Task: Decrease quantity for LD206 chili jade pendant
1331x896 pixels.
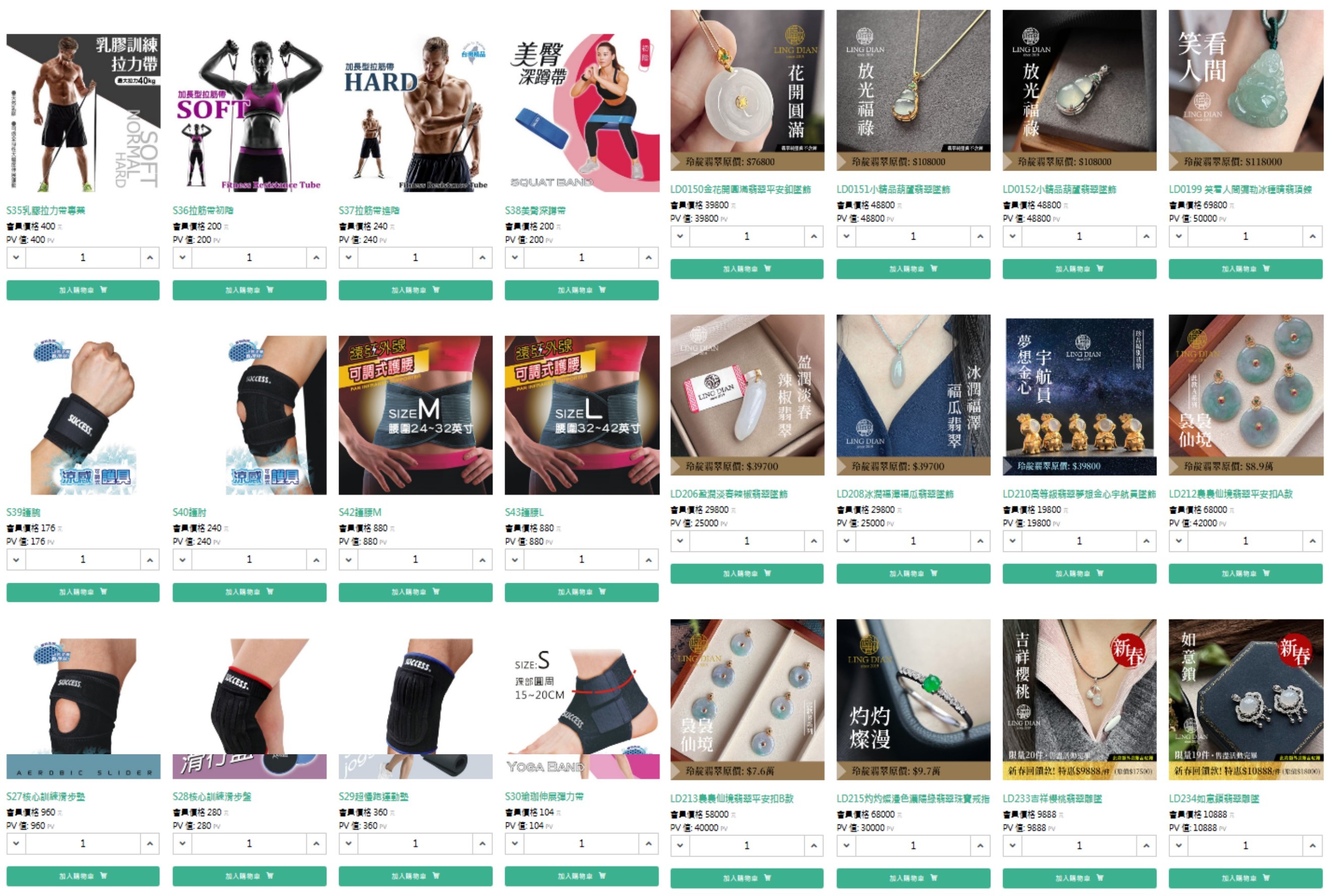Action: click(680, 541)
